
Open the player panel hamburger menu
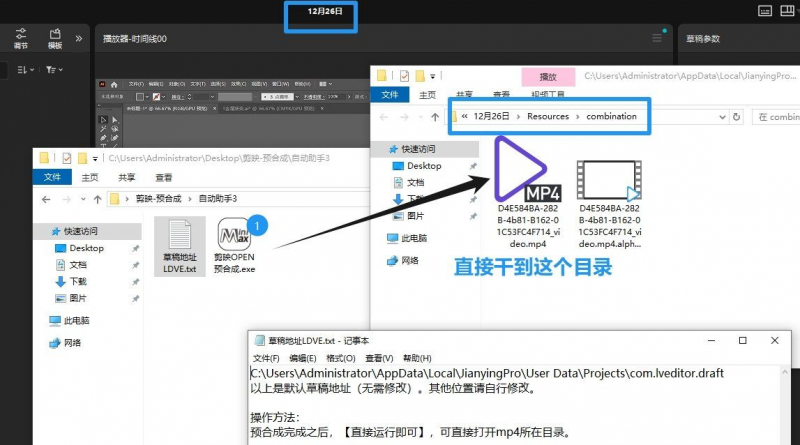[657, 38]
